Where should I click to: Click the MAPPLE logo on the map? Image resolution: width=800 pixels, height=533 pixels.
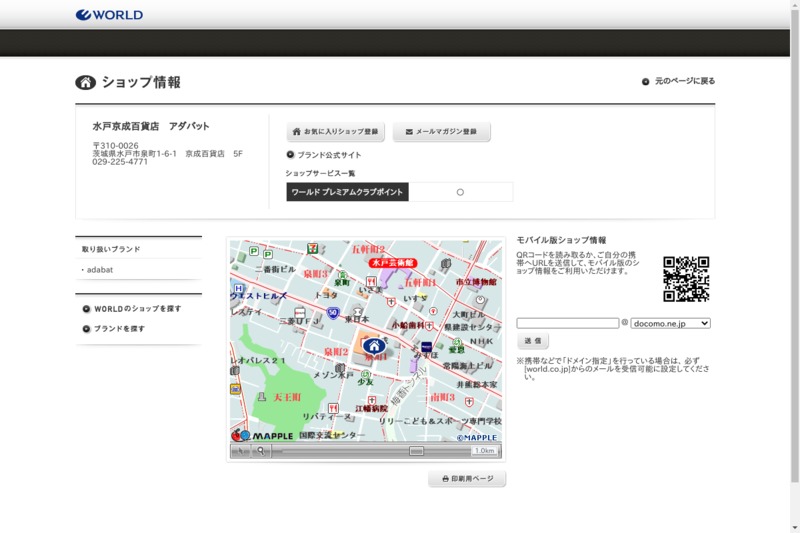(262, 436)
